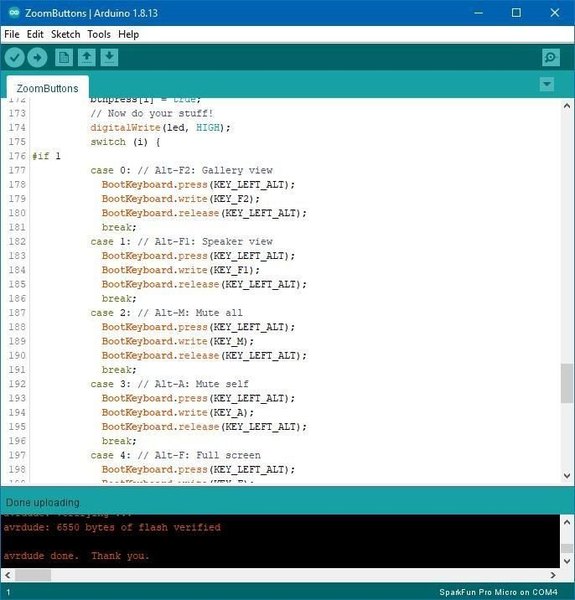Click the Verify checkmark button
The width and height of the screenshot is (575, 600).
[x=15, y=58]
